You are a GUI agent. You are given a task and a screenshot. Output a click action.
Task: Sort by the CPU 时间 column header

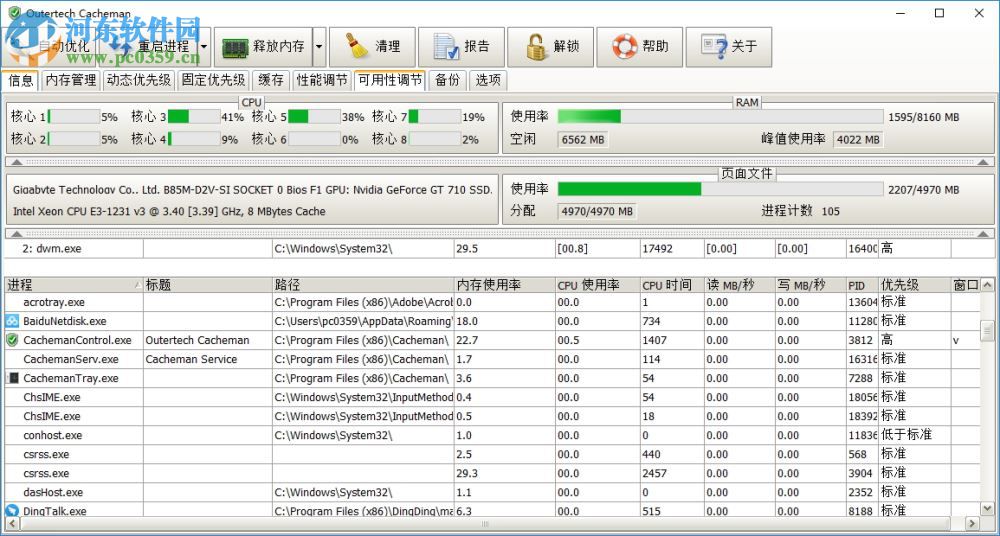tap(672, 285)
